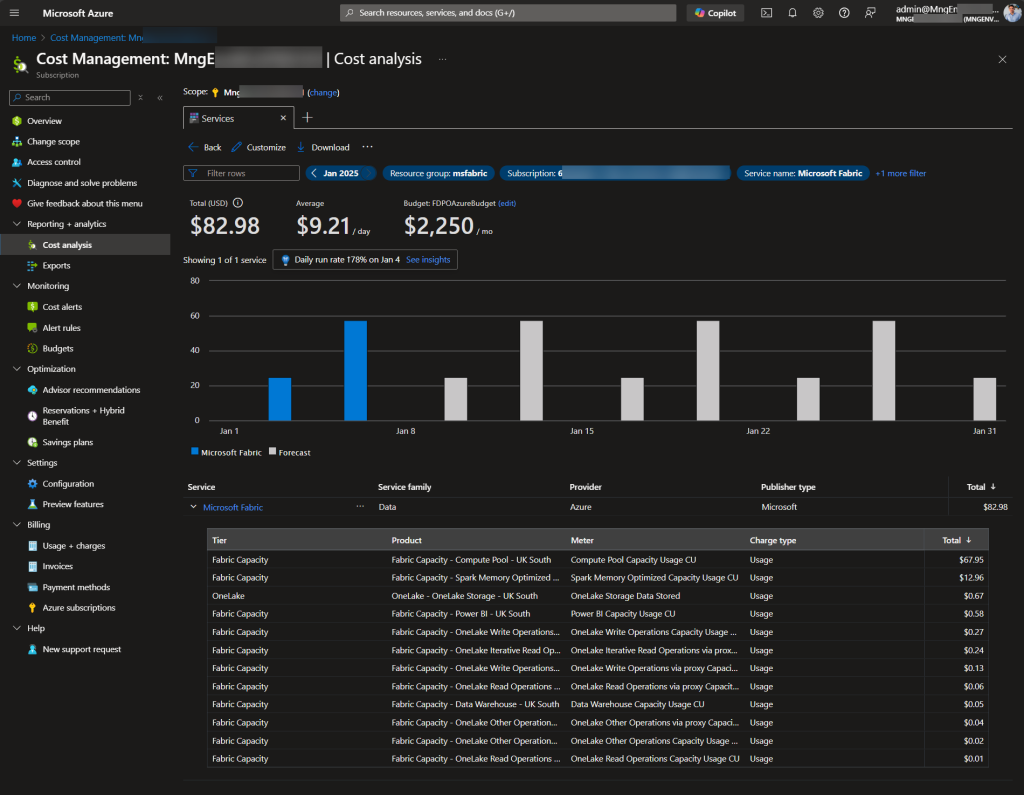Open the feedback icon in top bar

click(x=870, y=13)
